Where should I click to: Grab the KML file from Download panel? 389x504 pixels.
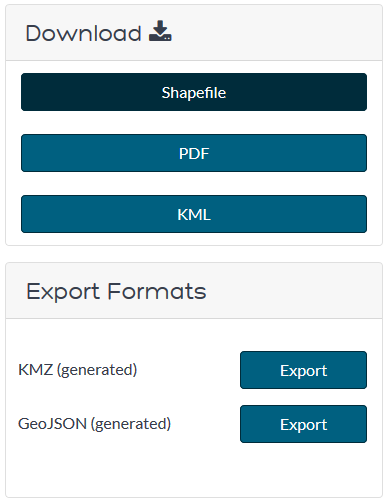(x=194, y=214)
